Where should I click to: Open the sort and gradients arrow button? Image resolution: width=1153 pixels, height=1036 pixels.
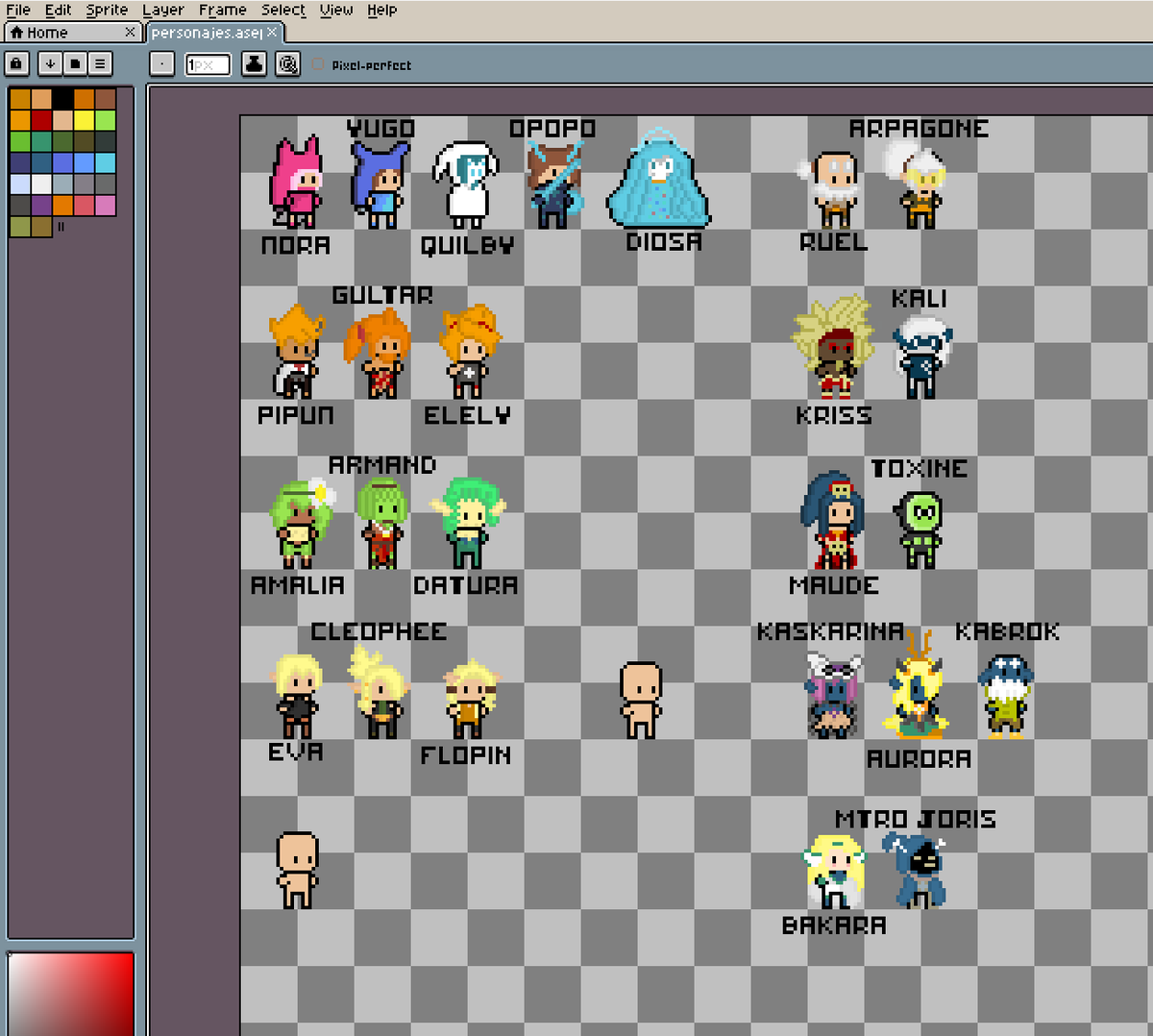[50, 64]
